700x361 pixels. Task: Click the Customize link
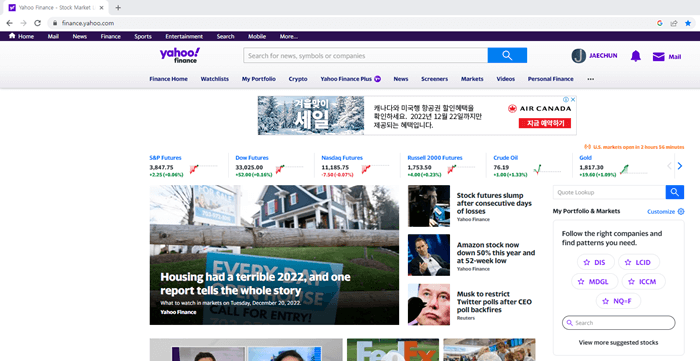click(x=661, y=212)
